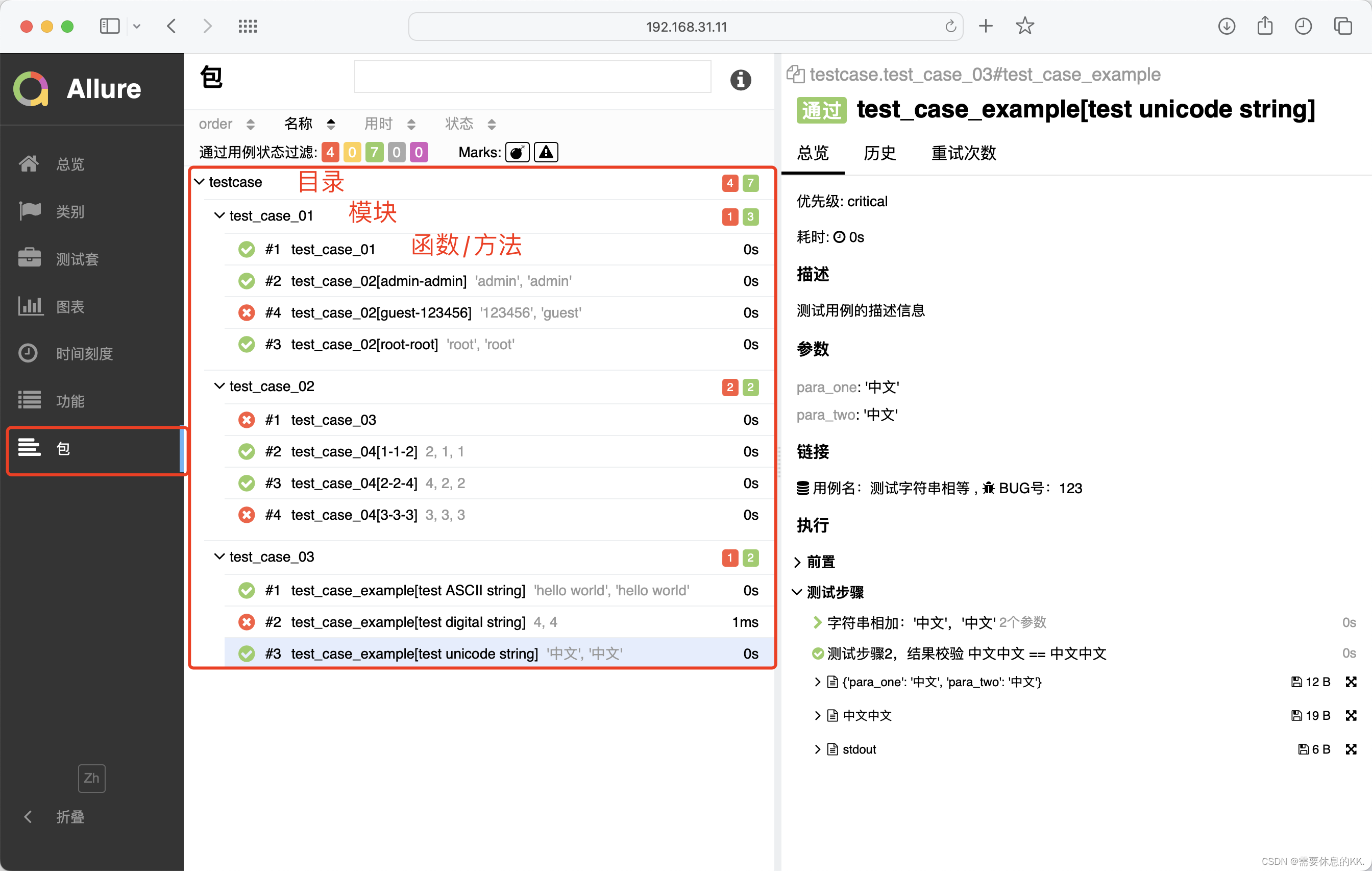Click the Categories flag icon
This screenshot has width=1372, height=871.
pos(29,211)
